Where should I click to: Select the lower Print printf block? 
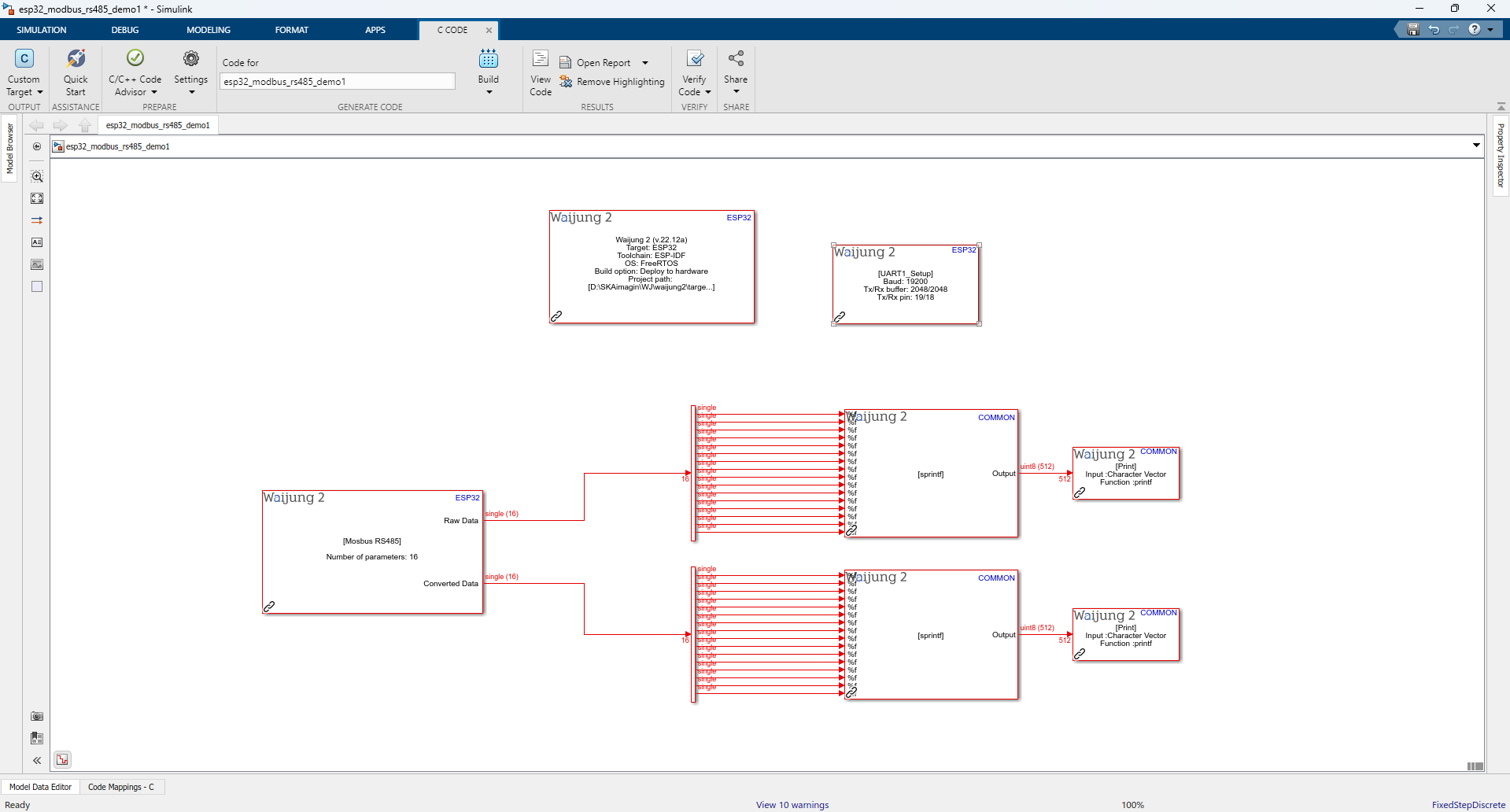(x=1126, y=635)
